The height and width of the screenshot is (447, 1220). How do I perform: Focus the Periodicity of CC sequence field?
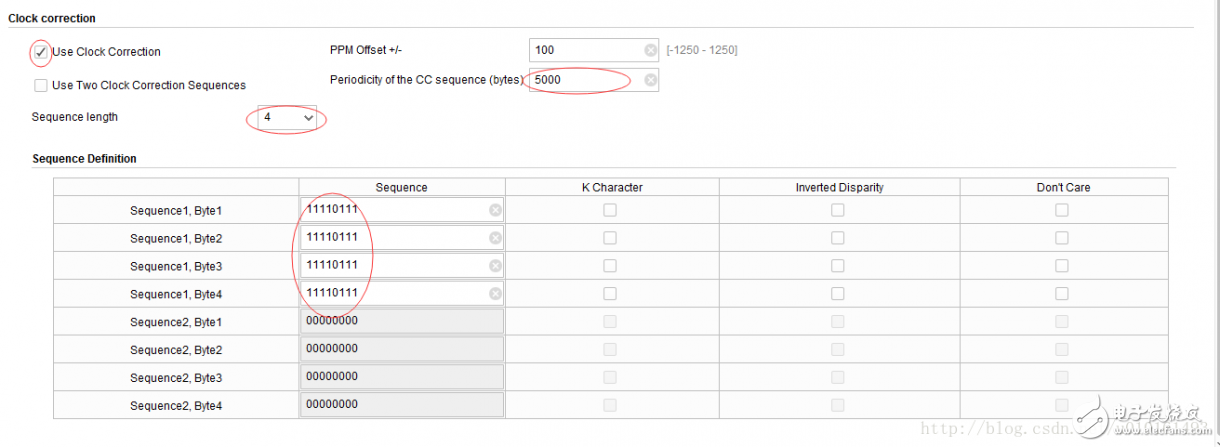585,80
